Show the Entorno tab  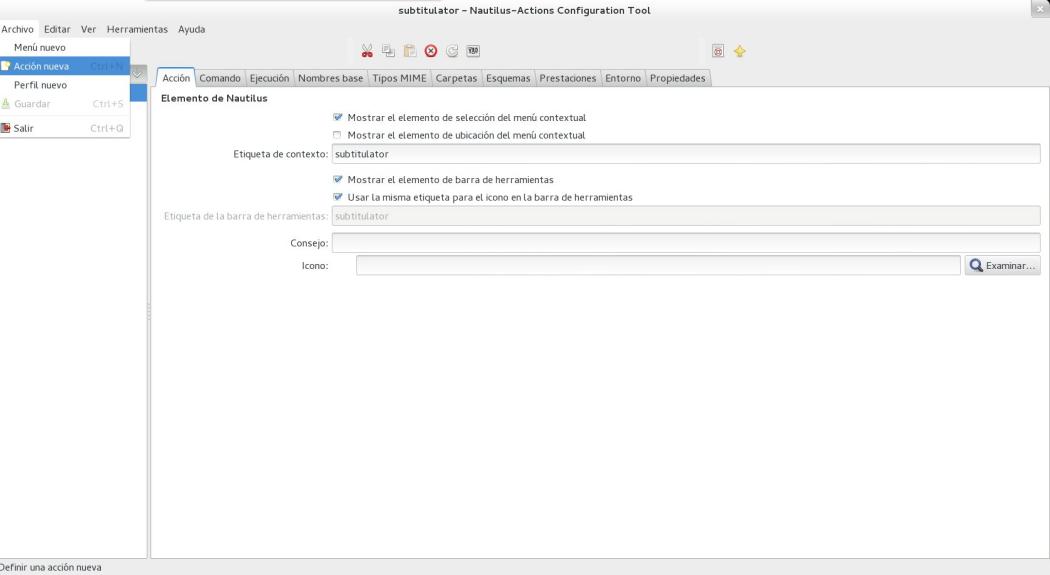(x=623, y=78)
